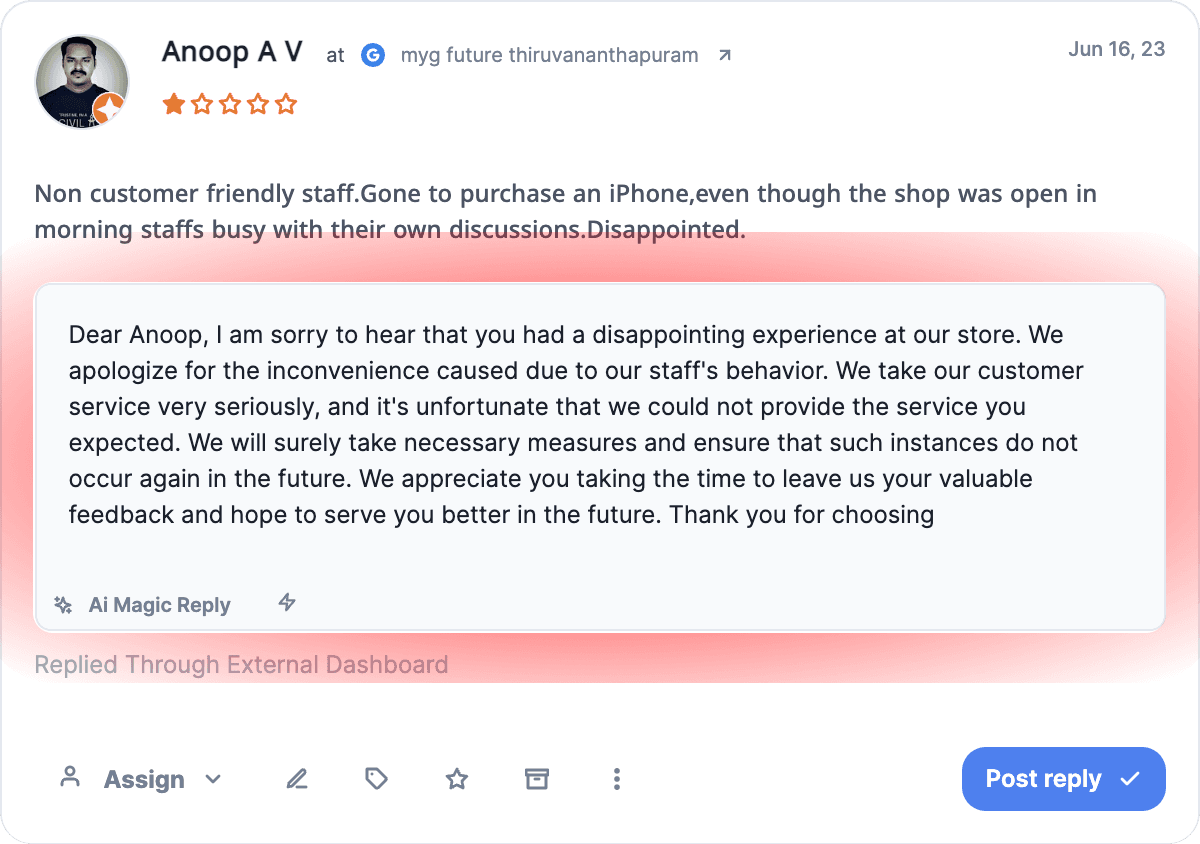Click the lightning bolt quick-generate icon
The width and height of the screenshot is (1200, 844).
(x=287, y=603)
